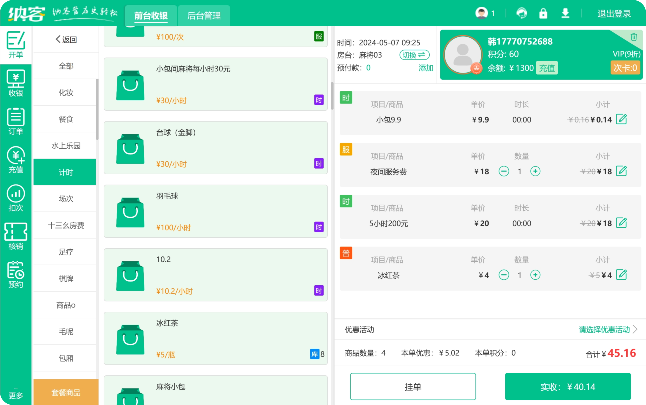Click the 实收 ¥40.14 payment button
Screen dimensions: 646x405
[x=567, y=386]
